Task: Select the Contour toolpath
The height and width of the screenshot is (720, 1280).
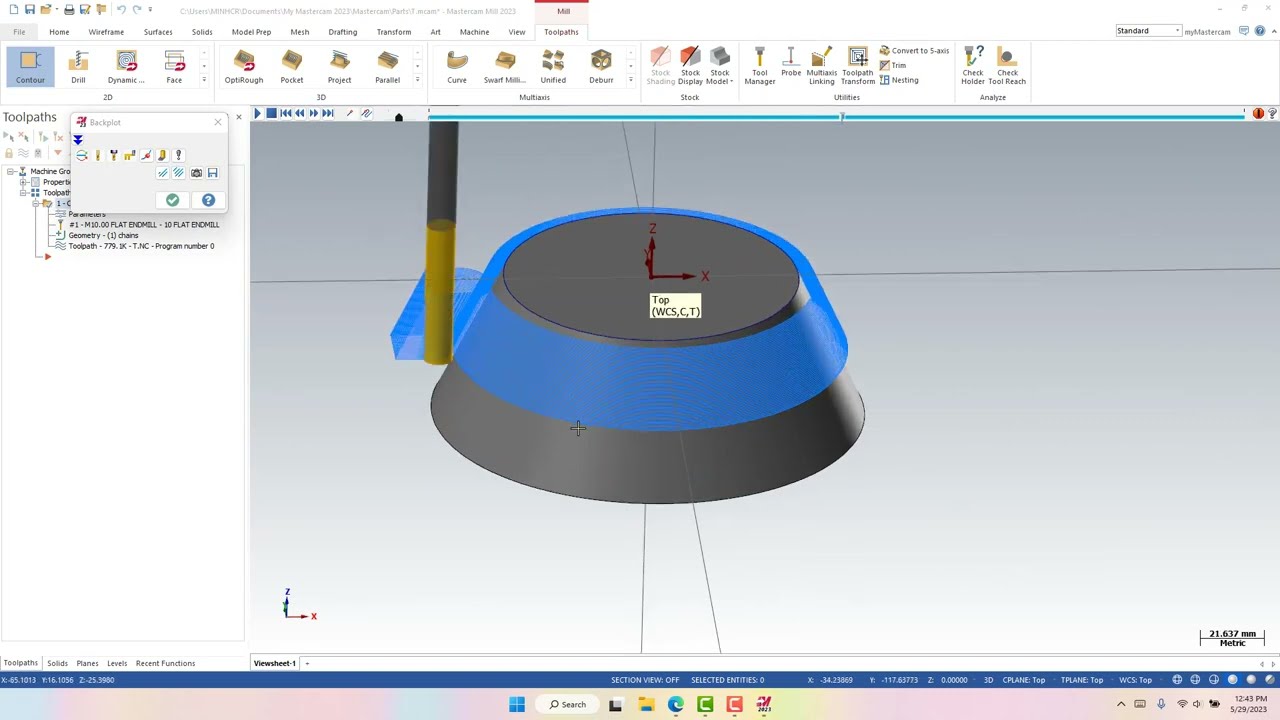Action: tap(30, 68)
